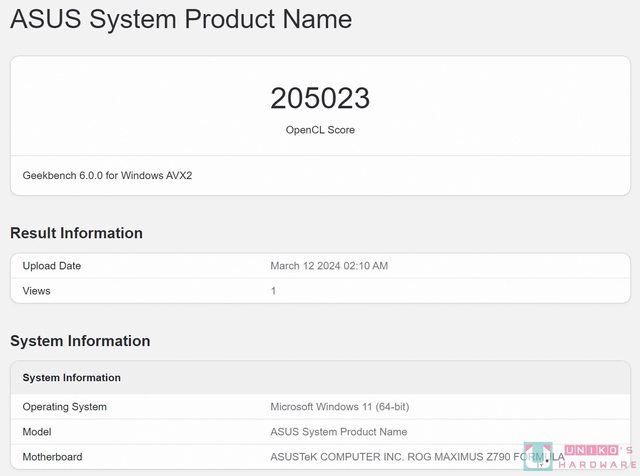
Task: Click the OpenCL Score label
Action: pyautogui.click(x=320, y=130)
